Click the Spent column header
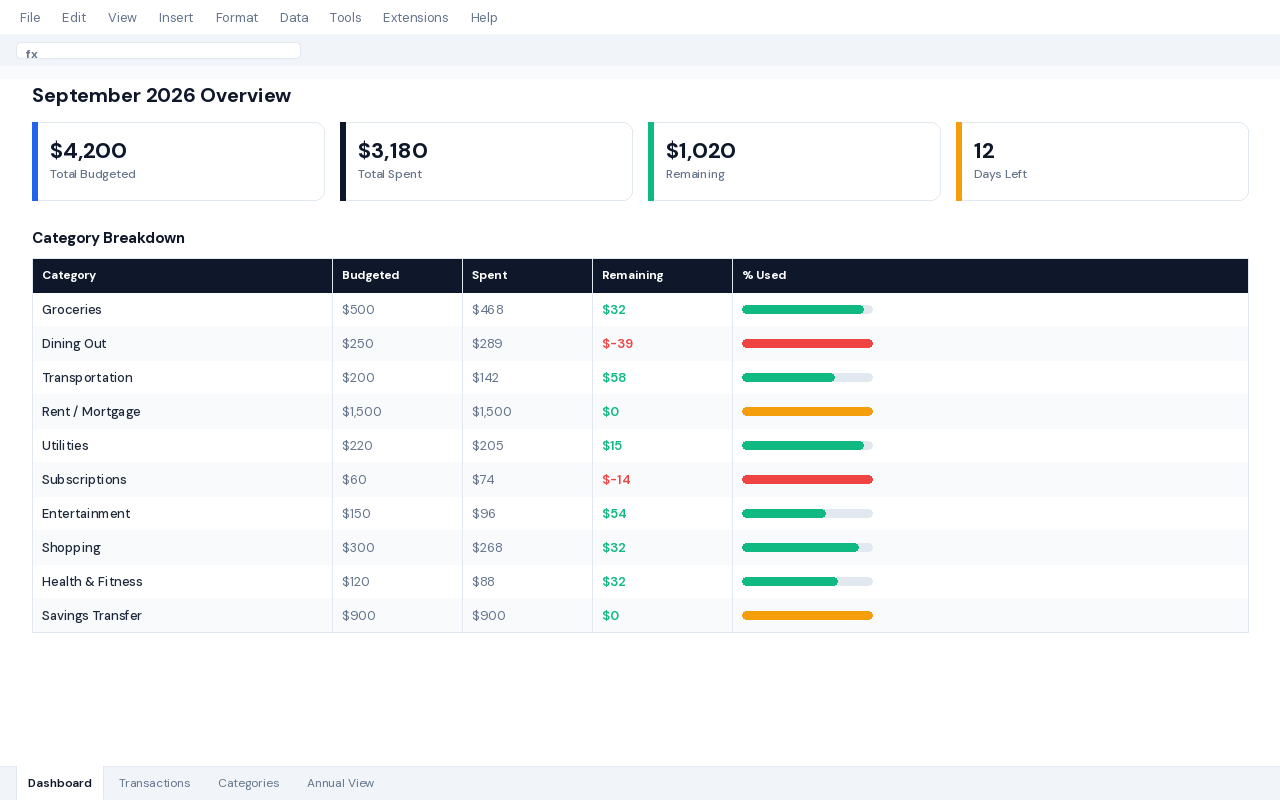1280x800 pixels. pyautogui.click(x=527, y=276)
